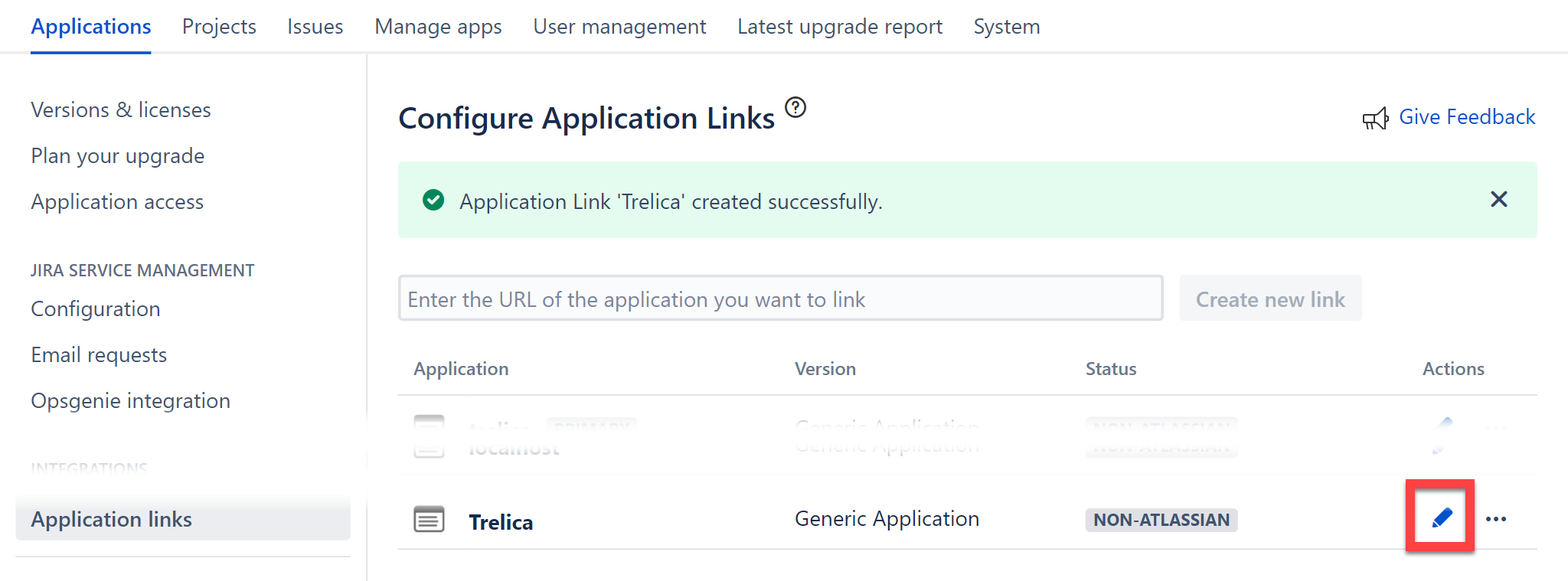Click the Configure Application Links heading
The width and height of the screenshot is (1568, 581).
click(x=586, y=119)
